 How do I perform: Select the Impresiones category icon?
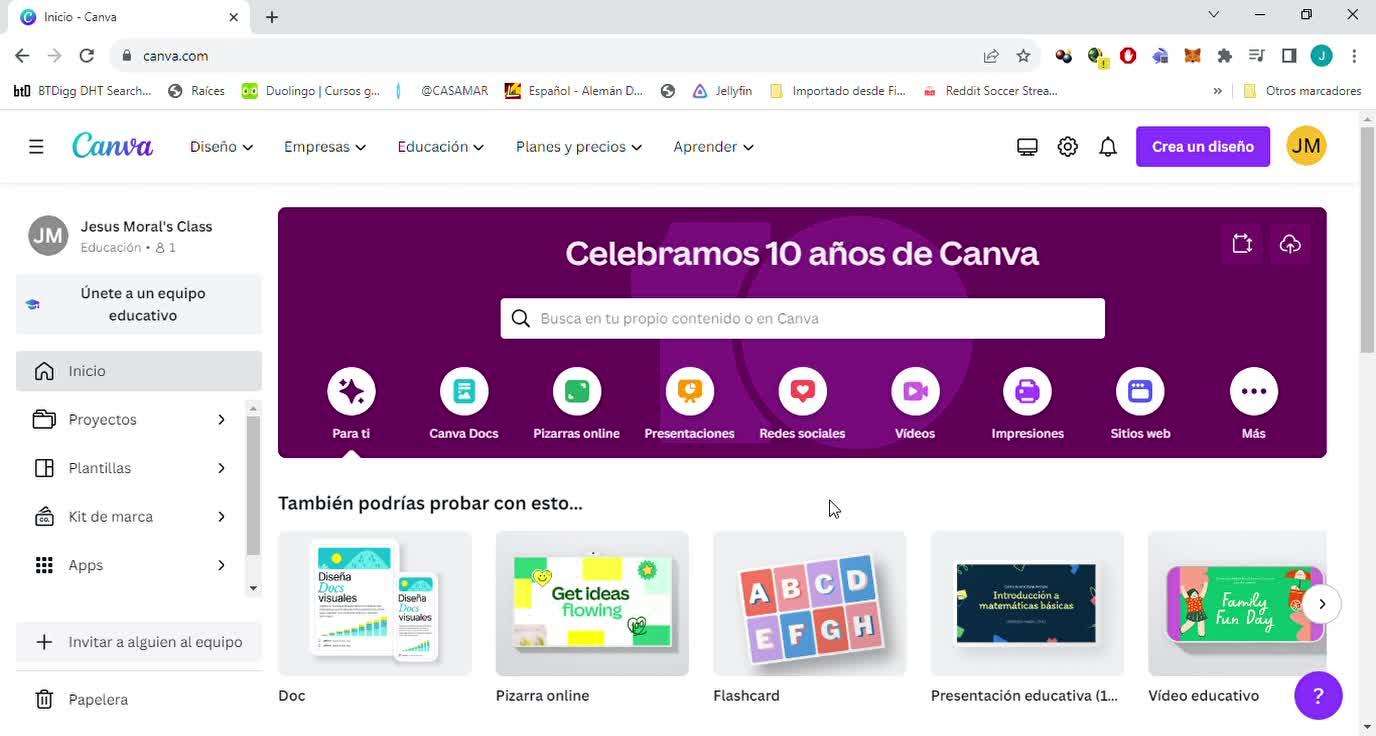(x=1027, y=391)
